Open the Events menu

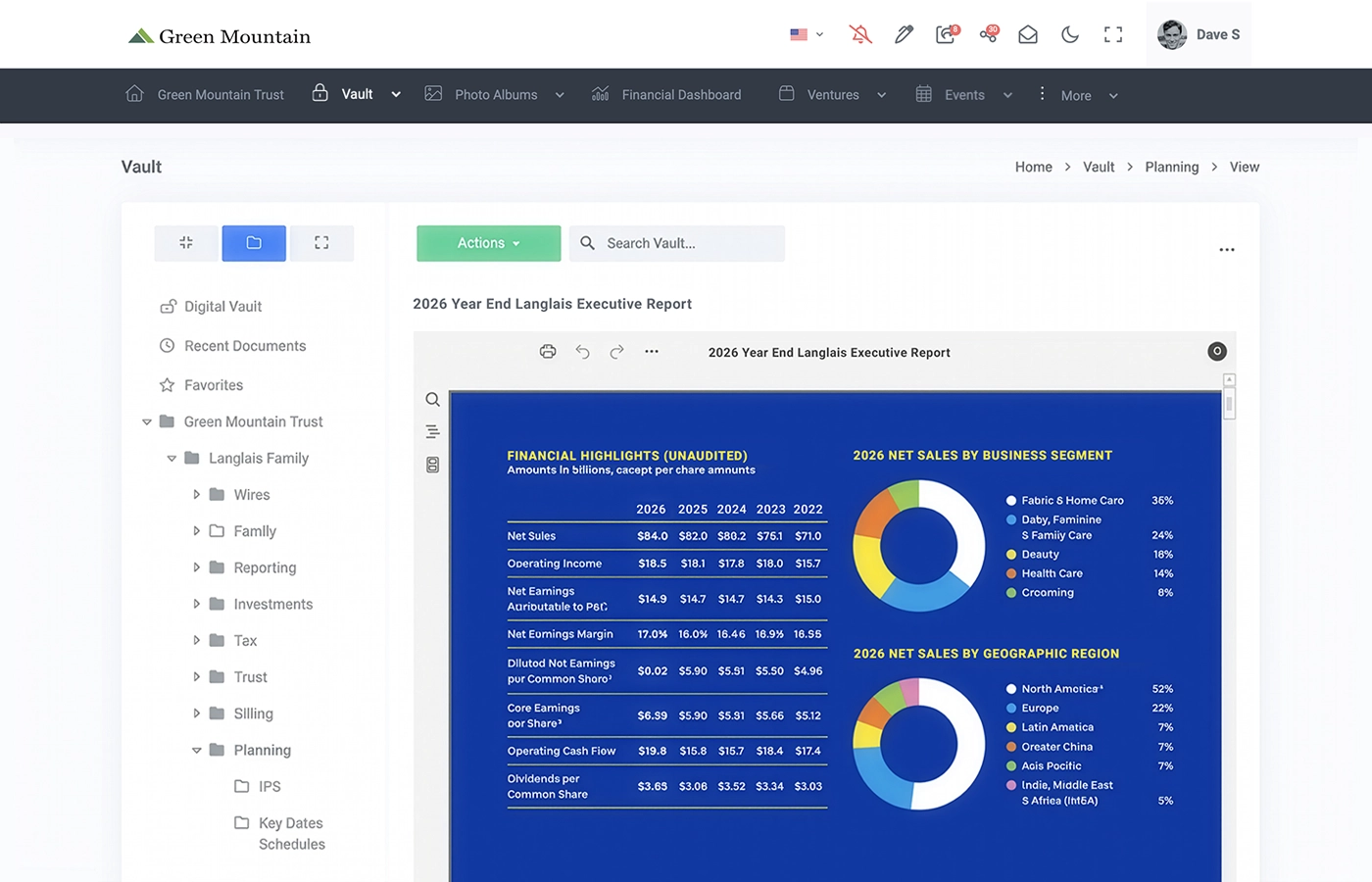point(964,95)
